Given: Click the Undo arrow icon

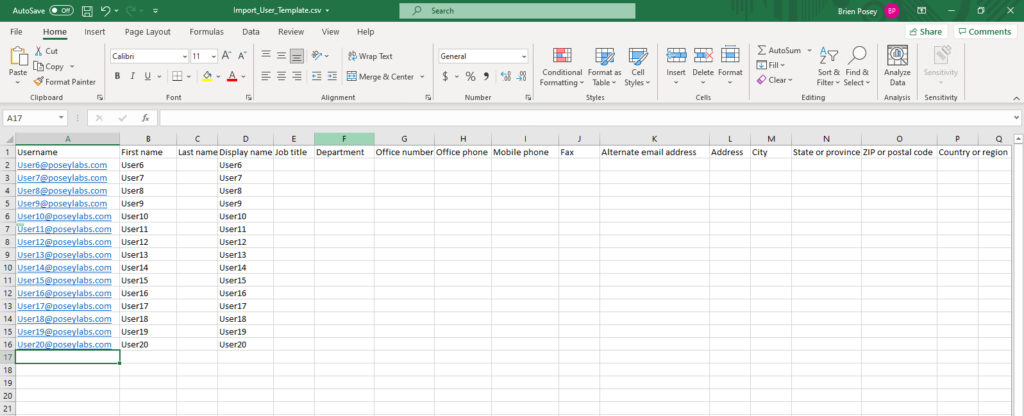Looking at the screenshot, I should pyautogui.click(x=106, y=10).
